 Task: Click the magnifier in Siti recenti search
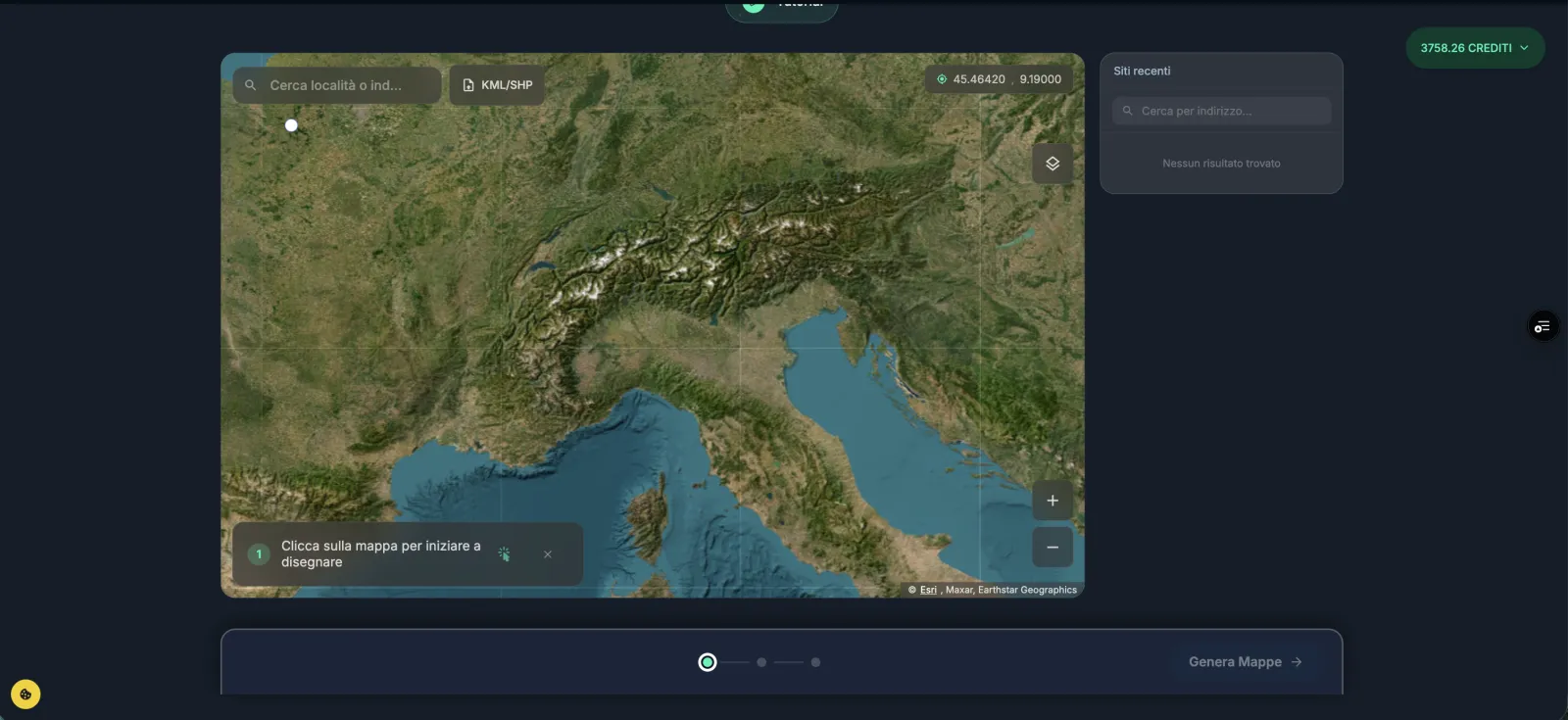[x=1128, y=111]
